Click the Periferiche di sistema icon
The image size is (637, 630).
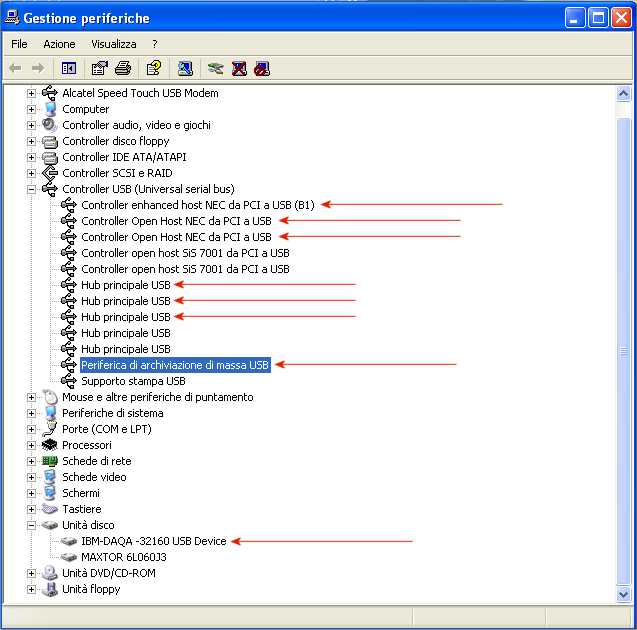click(x=50, y=414)
